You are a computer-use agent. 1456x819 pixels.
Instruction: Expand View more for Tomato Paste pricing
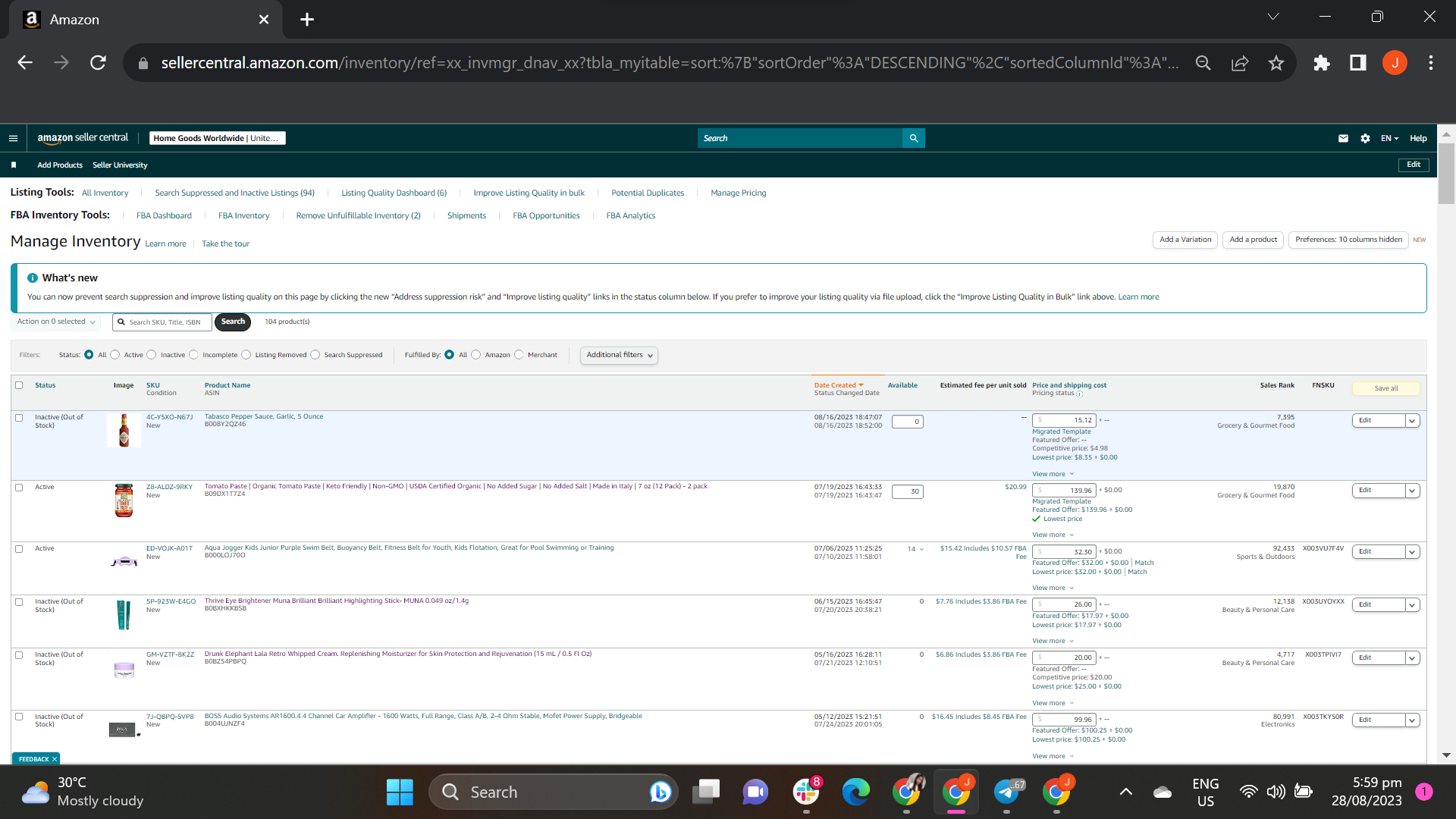click(x=1053, y=535)
